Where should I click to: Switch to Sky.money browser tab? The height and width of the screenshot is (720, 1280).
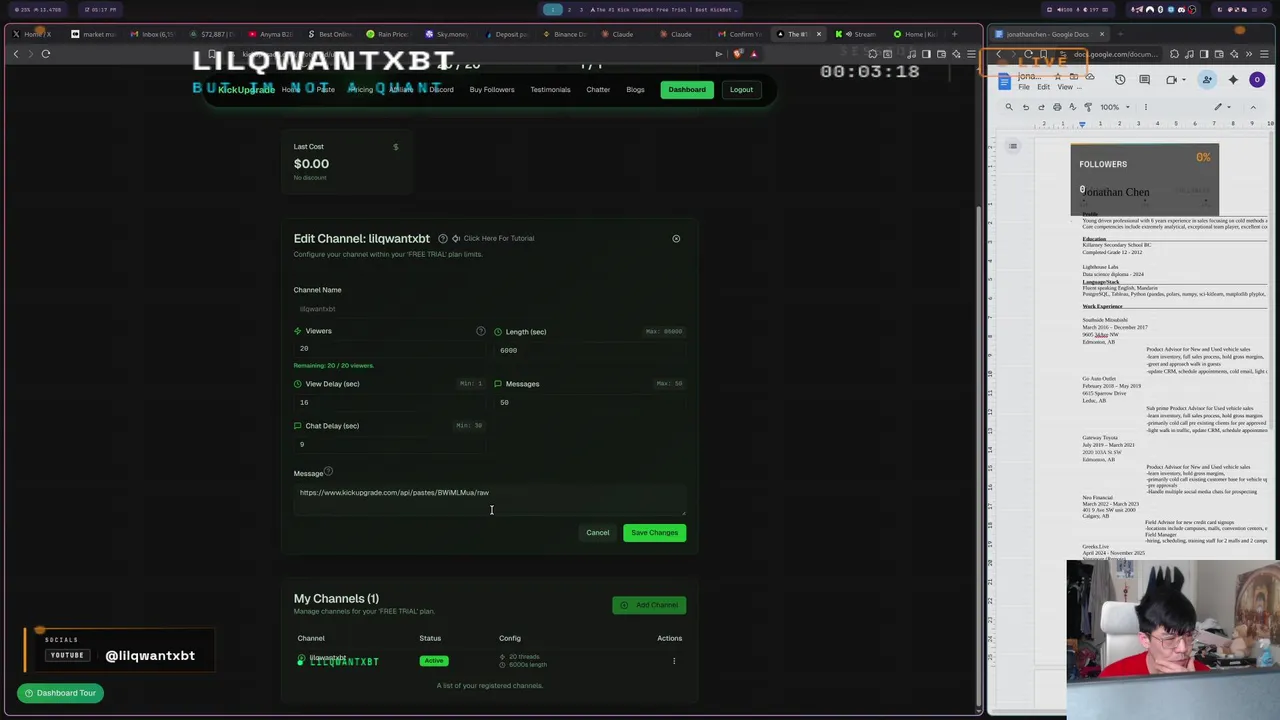click(x=448, y=34)
